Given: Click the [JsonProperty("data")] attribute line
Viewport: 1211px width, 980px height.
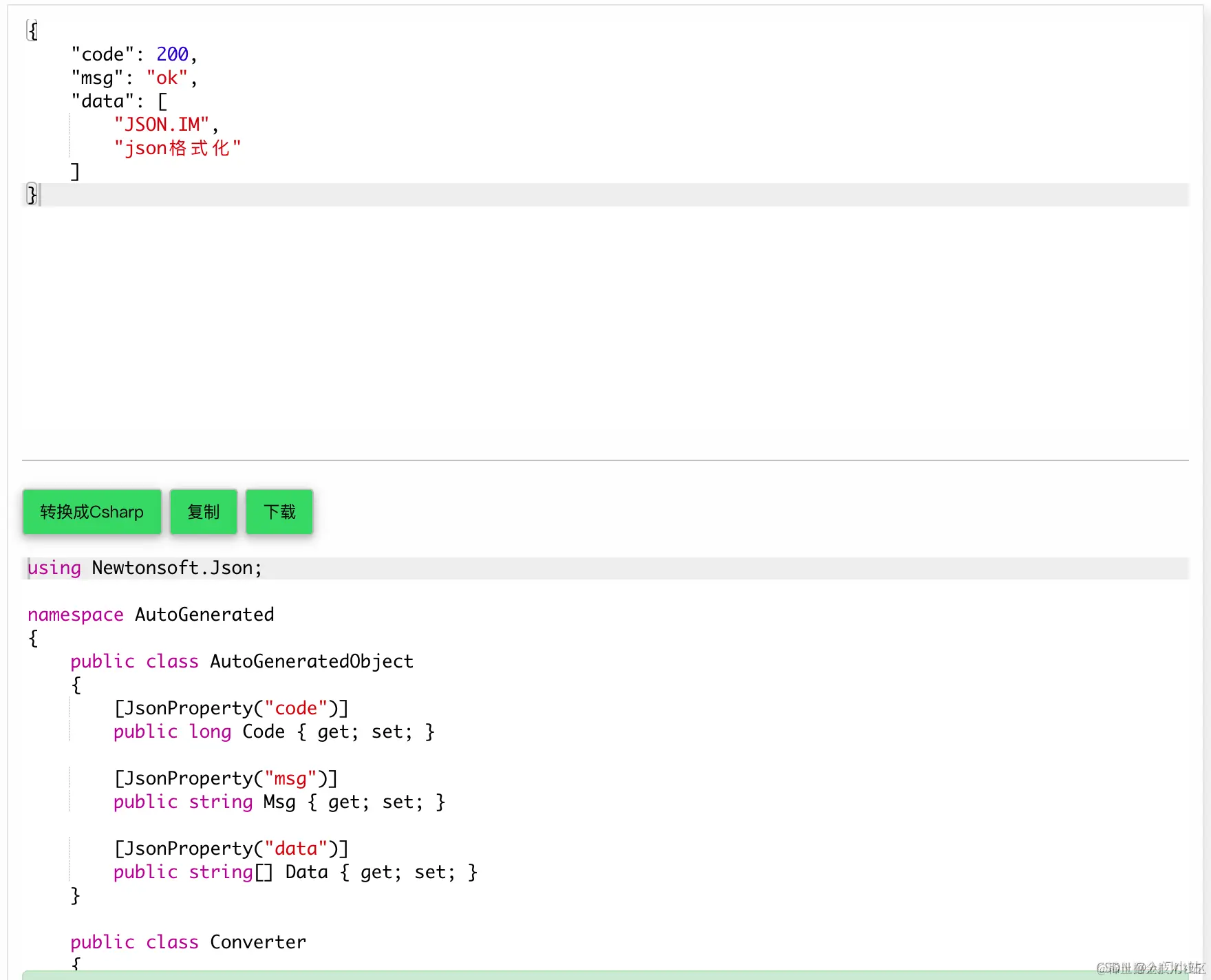Looking at the screenshot, I should [231, 849].
